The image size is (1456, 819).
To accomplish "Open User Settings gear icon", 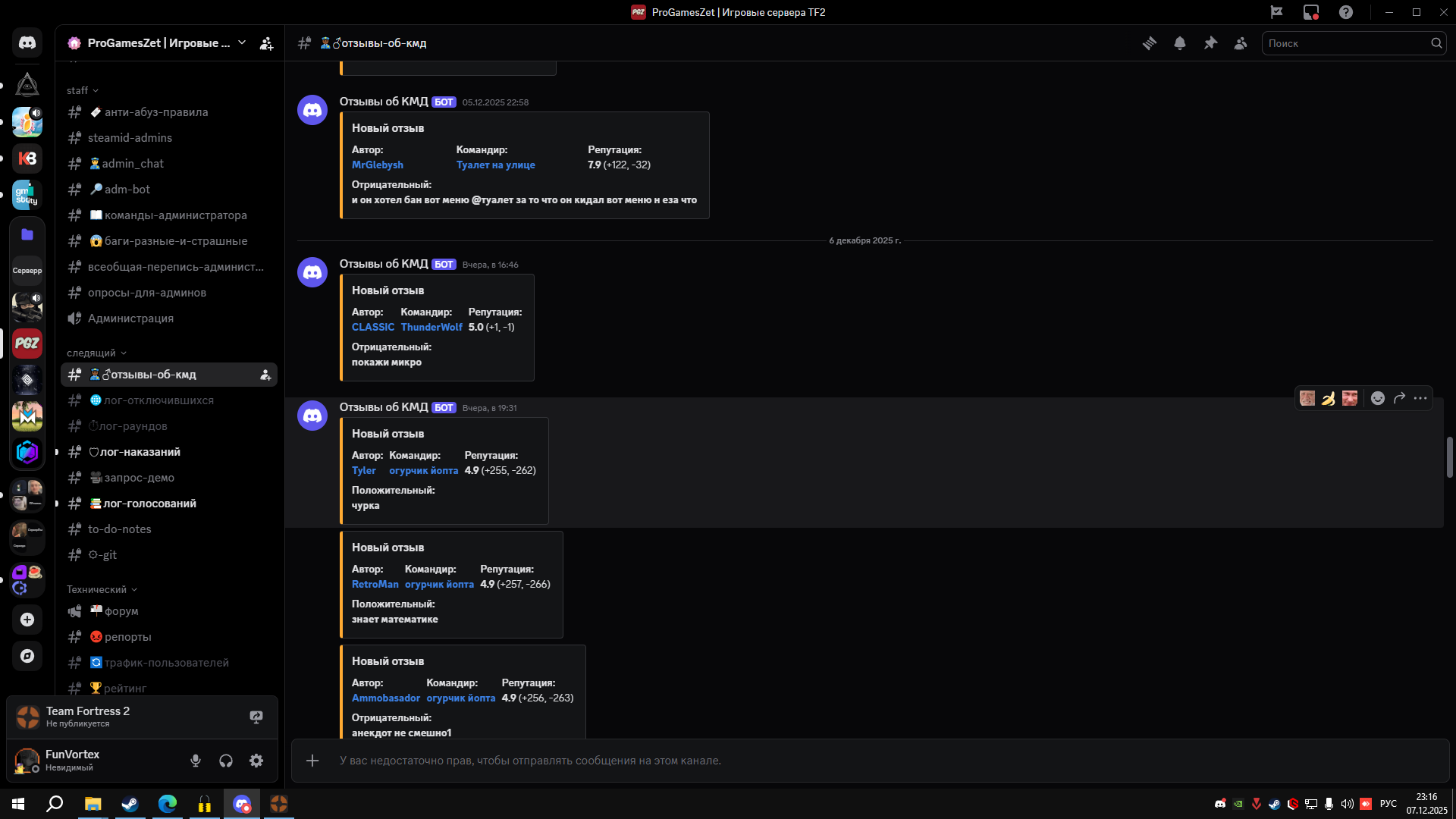I will tap(256, 761).
